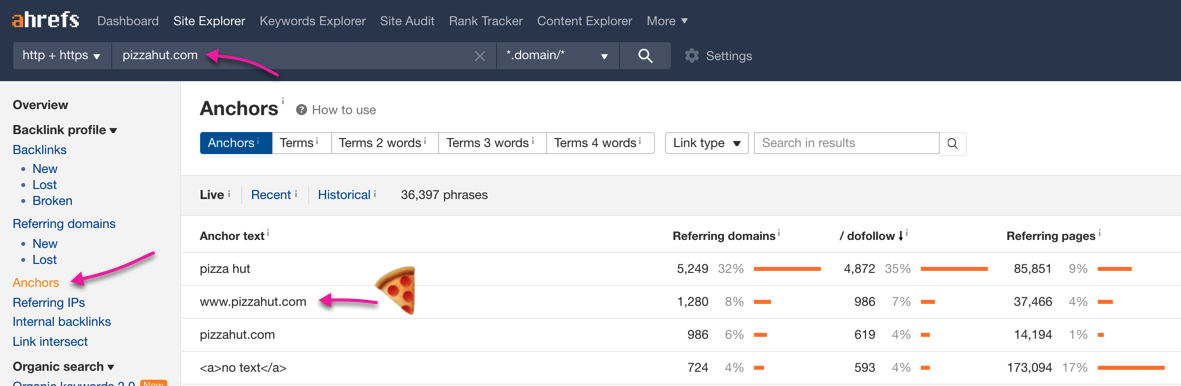
Task: Open Link intersect
Action: [x=50, y=342]
